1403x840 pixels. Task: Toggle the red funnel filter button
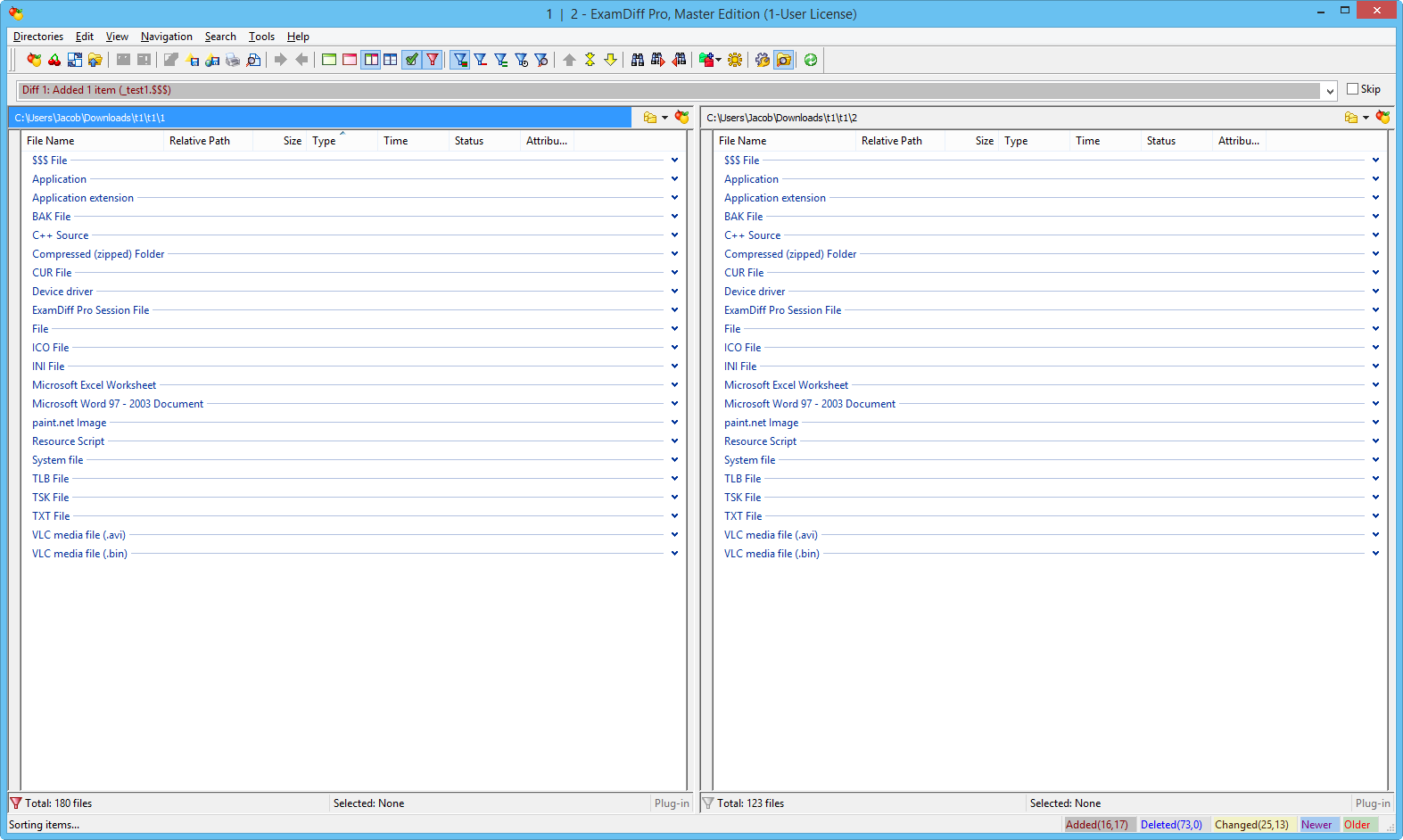coord(432,60)
